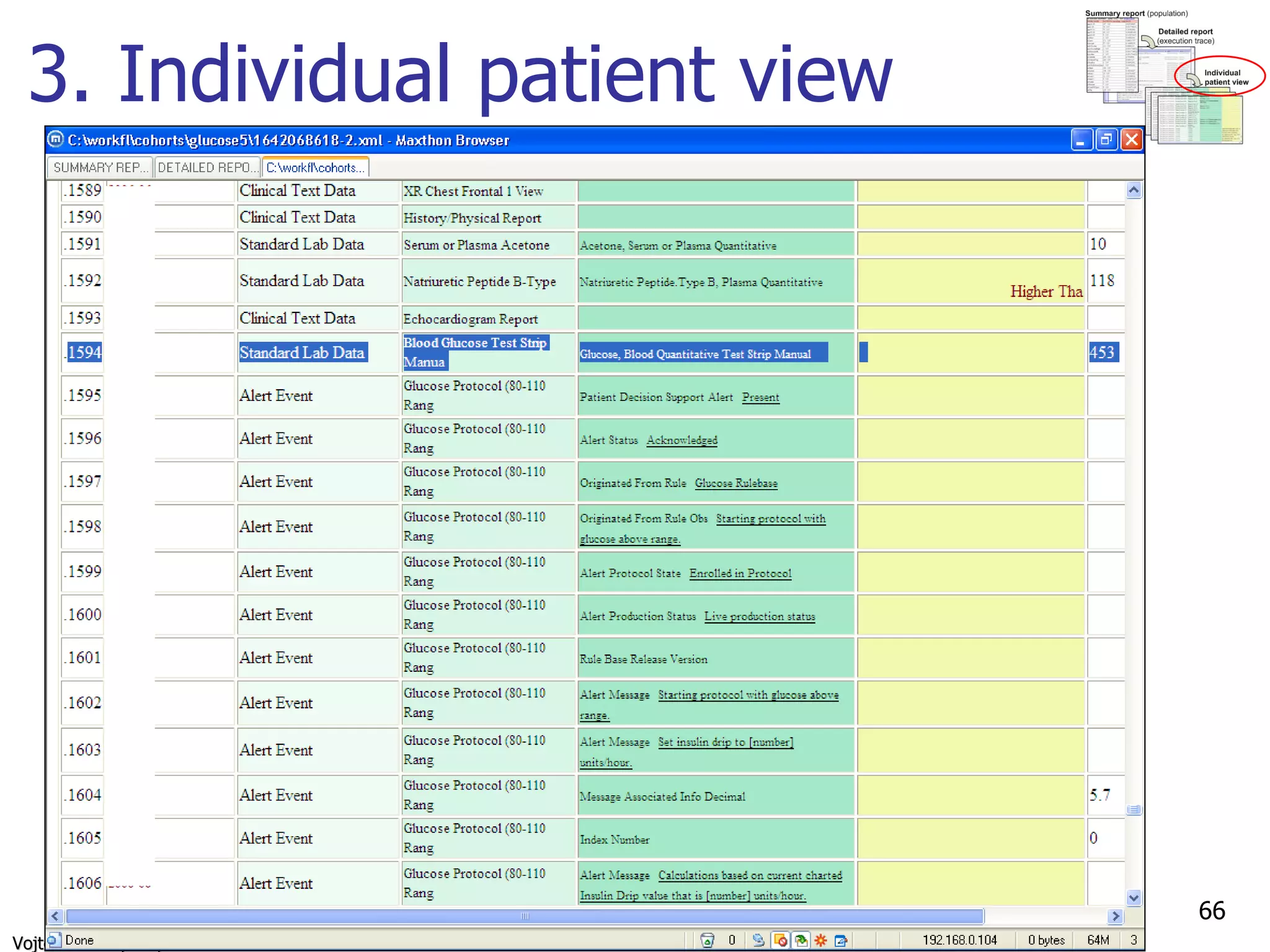Click the IP address 192.168.0.104 in status bar
The width and height of the screenshot is (1270, 952).
pyautogui.click(x=959, y=940)
